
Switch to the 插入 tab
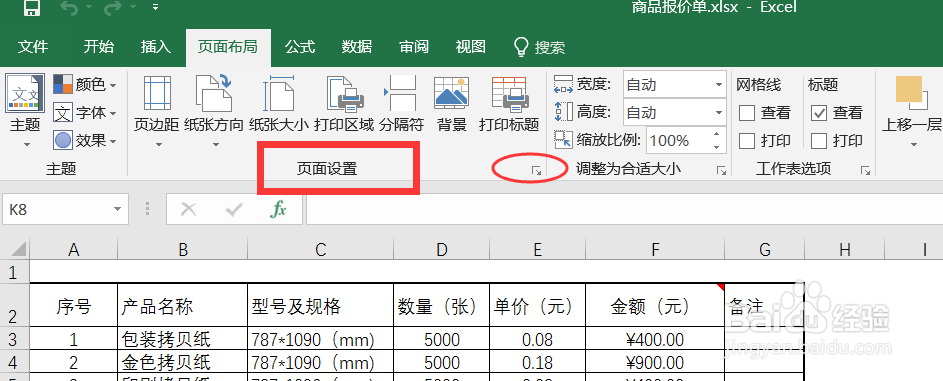coord(156,47)
